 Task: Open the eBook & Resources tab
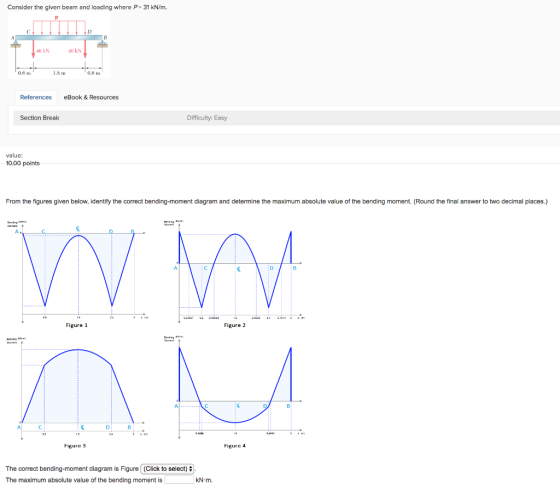tap(91, 98)
